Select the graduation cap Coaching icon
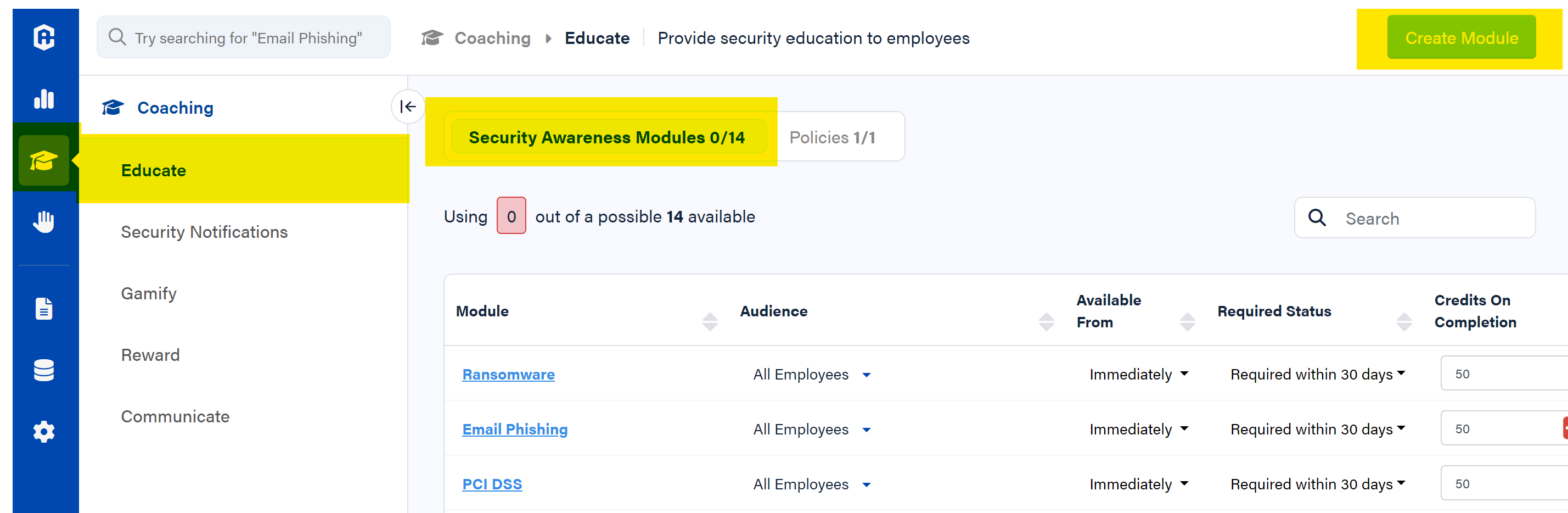The image size is (1568, 513). point(44,160)
